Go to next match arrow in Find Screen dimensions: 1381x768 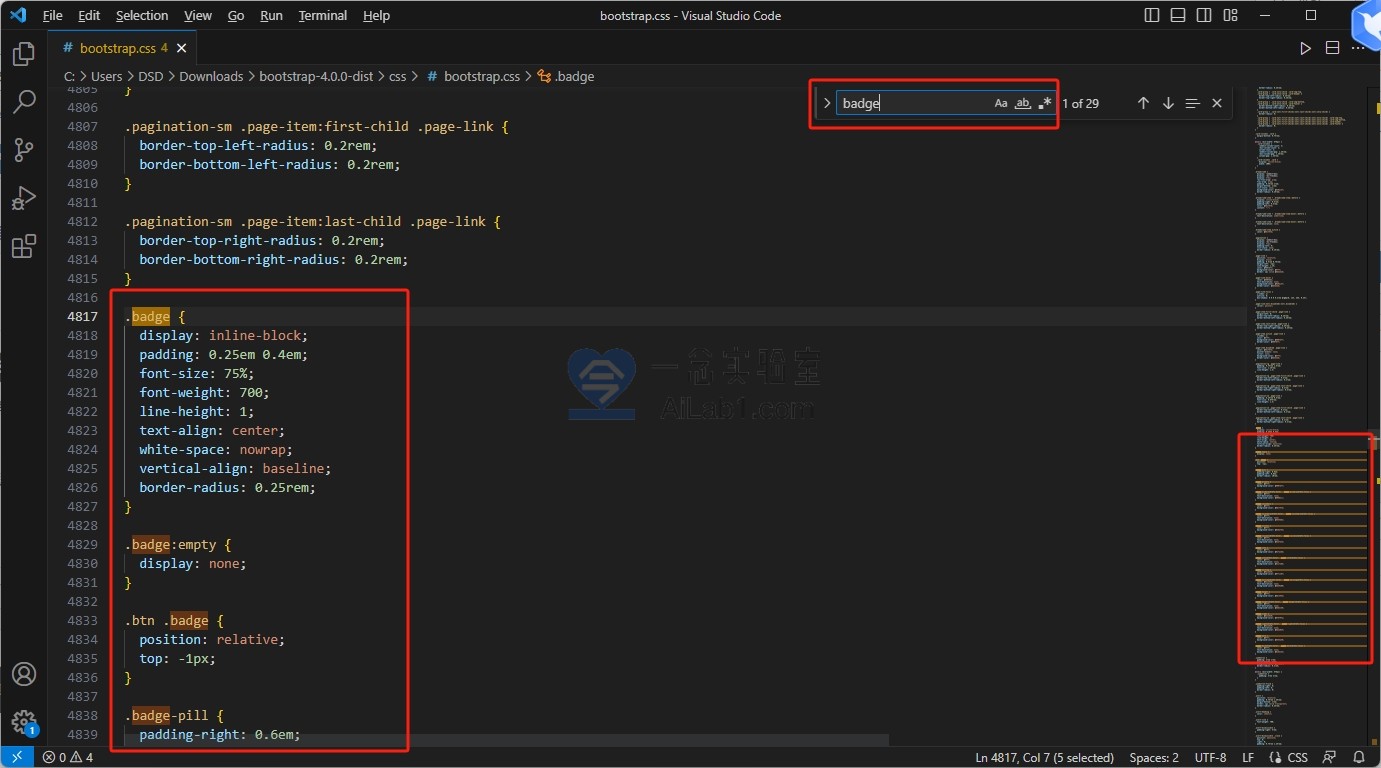pyautogui.click(x=1168, y=103)
